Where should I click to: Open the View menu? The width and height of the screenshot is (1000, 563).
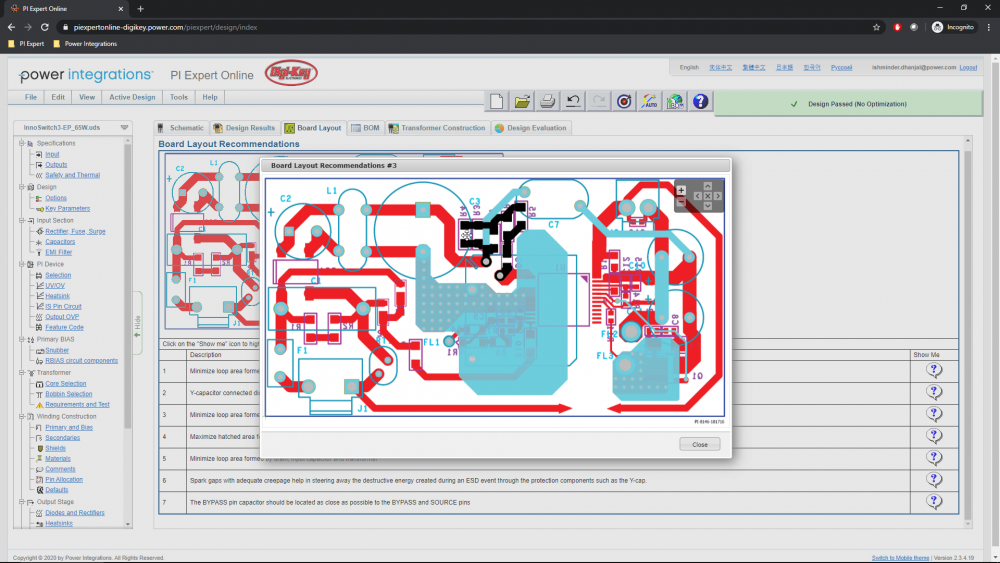[87, 98]
